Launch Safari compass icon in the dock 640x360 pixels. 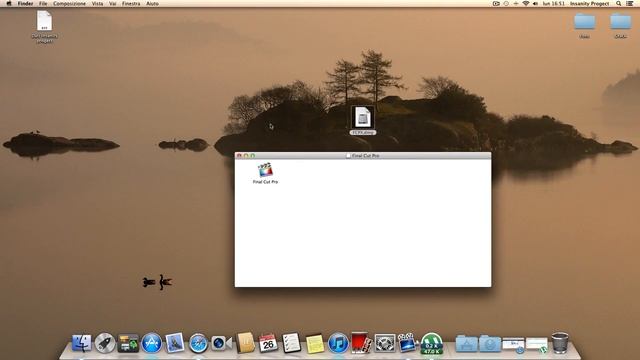[x=198, y=343]
